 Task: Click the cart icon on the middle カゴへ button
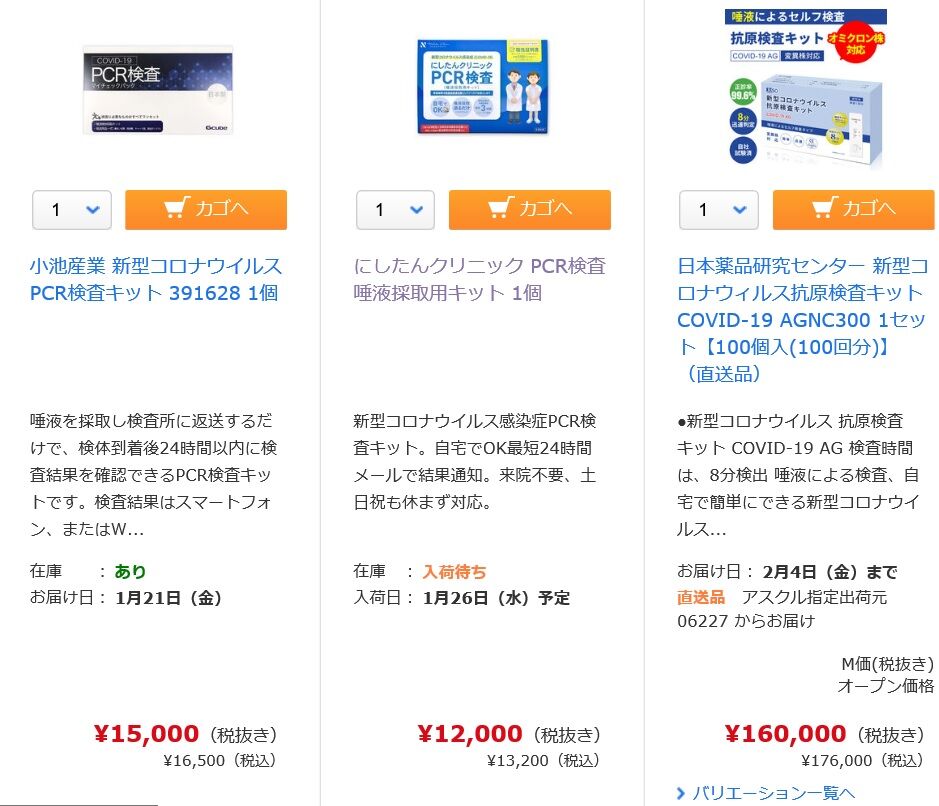pos(500,208)
